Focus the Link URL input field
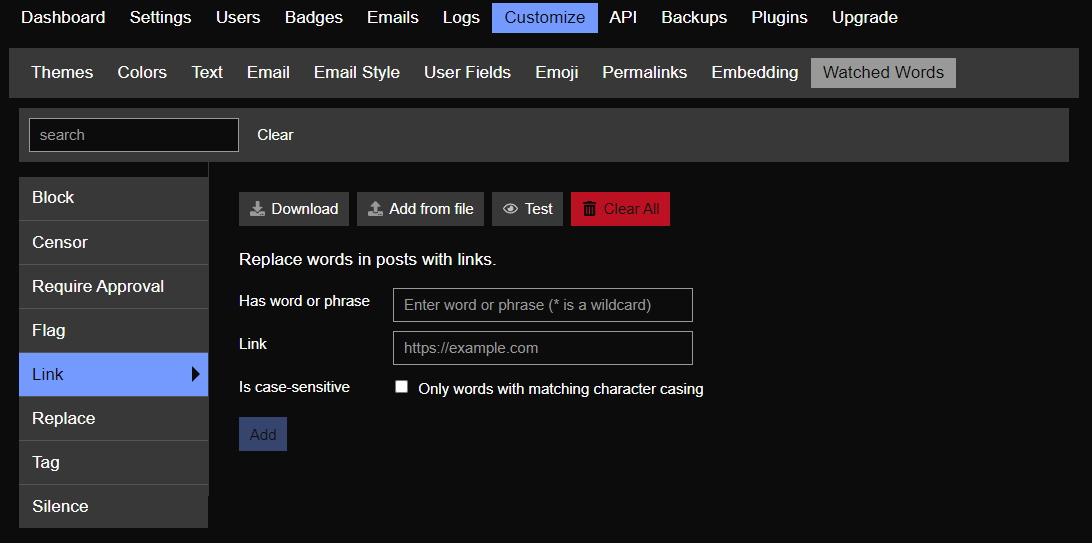This screenshot has width=1092, height=543. tap(543, 348)
